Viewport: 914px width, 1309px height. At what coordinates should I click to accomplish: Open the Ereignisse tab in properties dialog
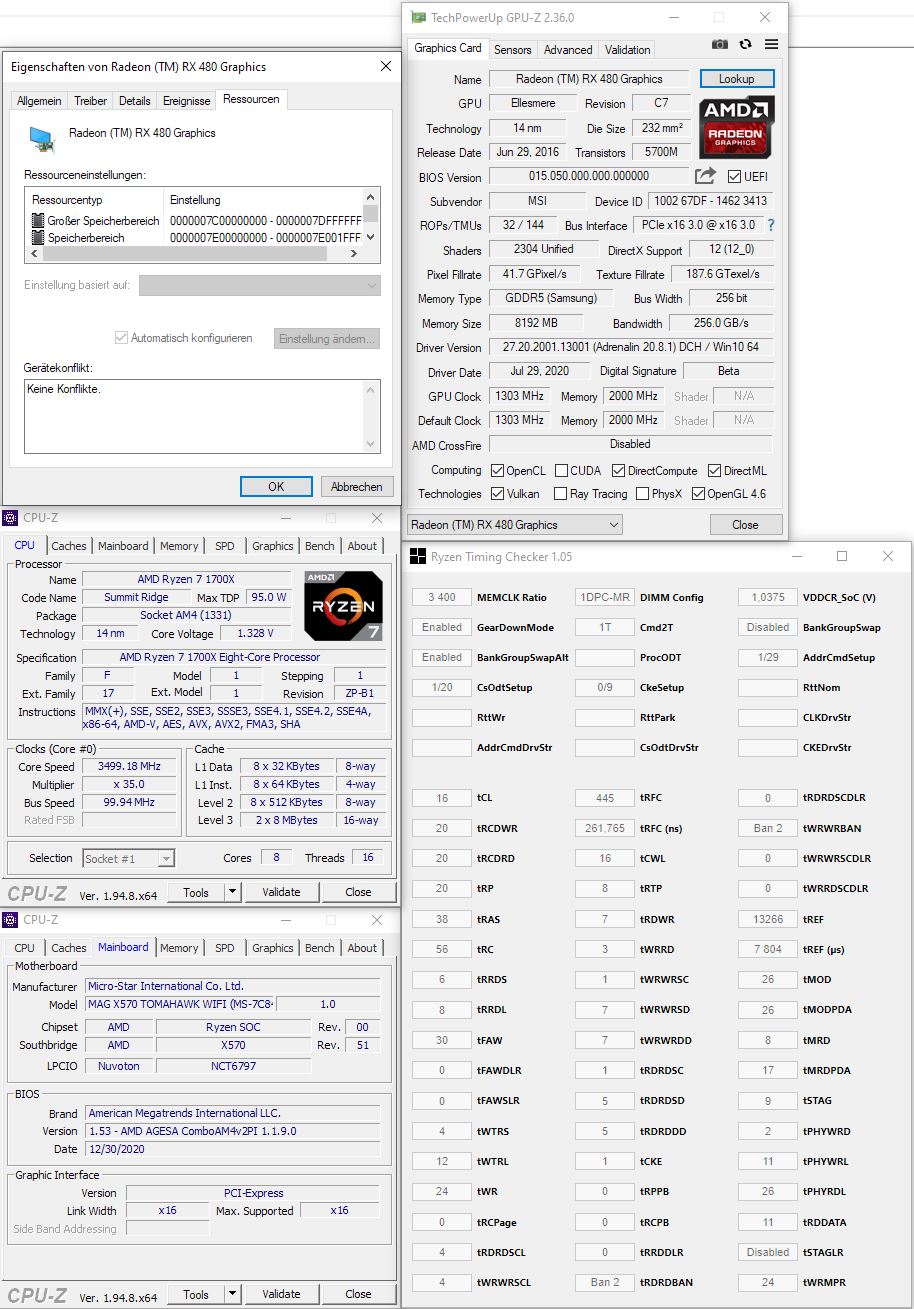[x=187, y=100]
